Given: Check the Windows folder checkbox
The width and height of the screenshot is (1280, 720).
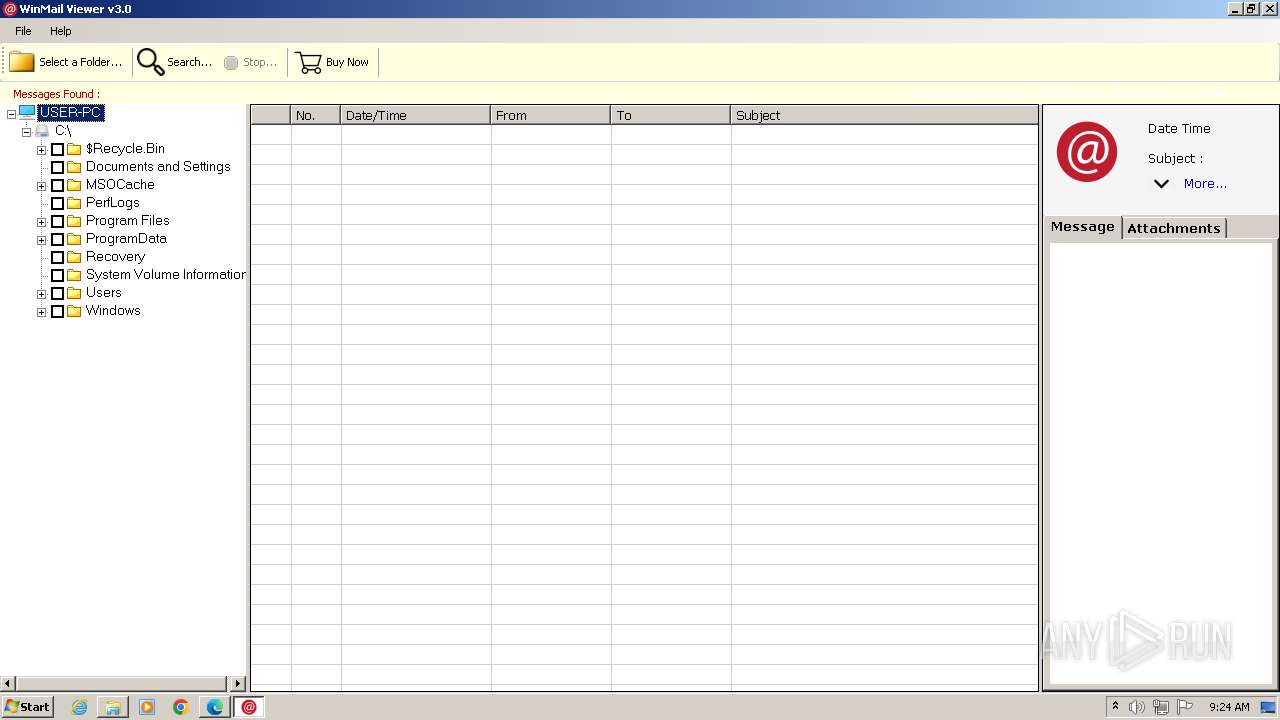Looking at the screenshot, I should pos(58,312).
